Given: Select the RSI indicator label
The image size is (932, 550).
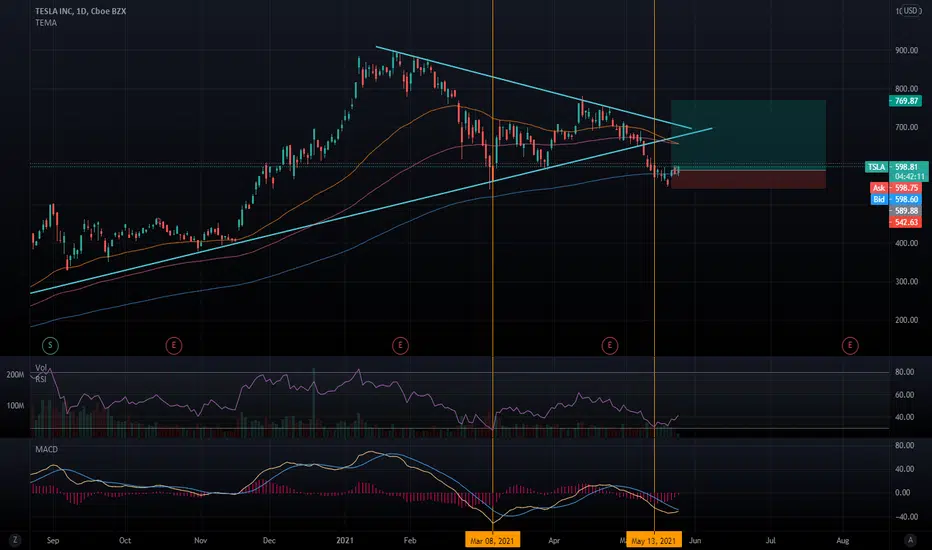Looking at the screenshot, I should click(x=41, y=379).
